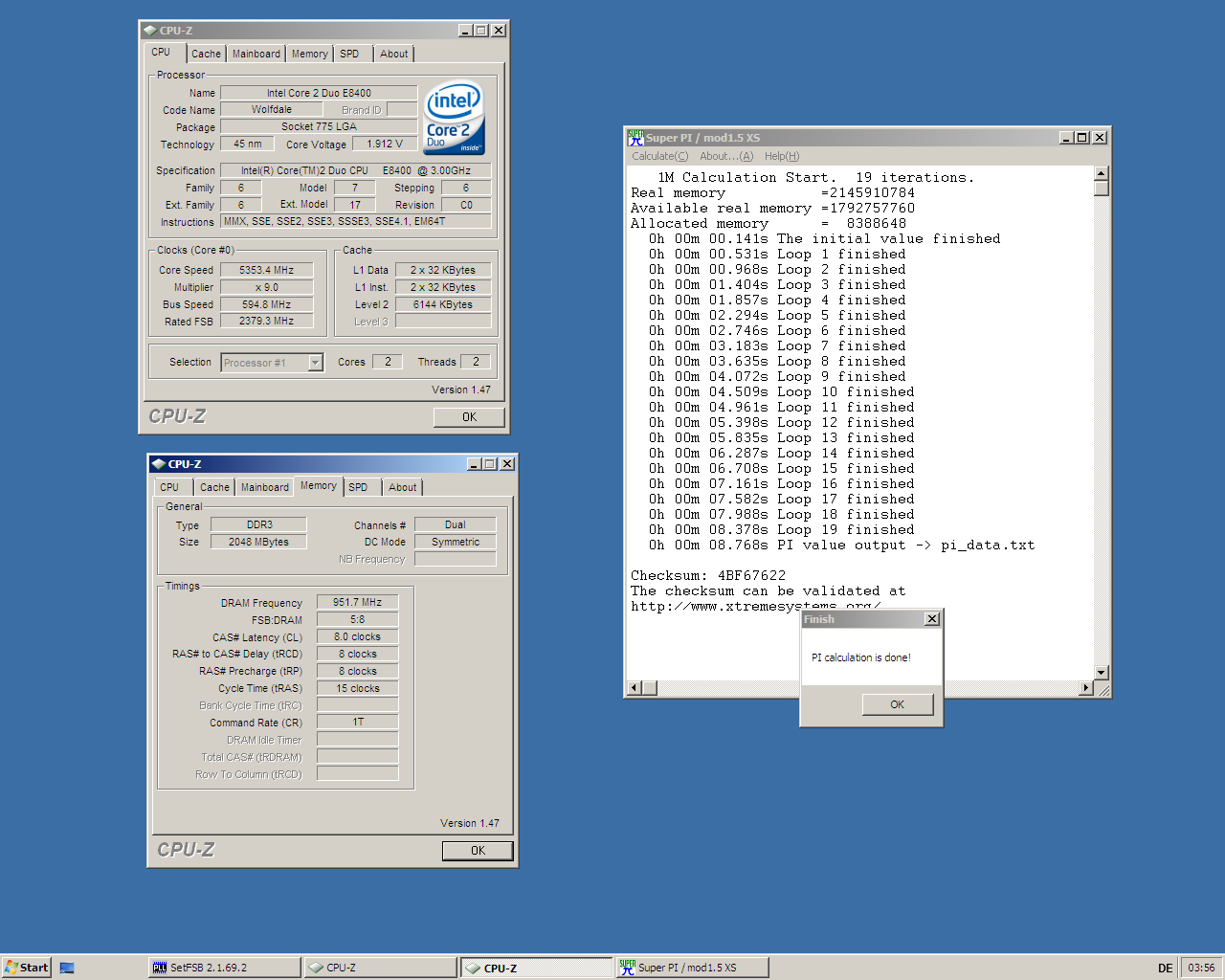Click the PI value output pi_data.txt line
Screen dimensions: 1225x980
842,546
